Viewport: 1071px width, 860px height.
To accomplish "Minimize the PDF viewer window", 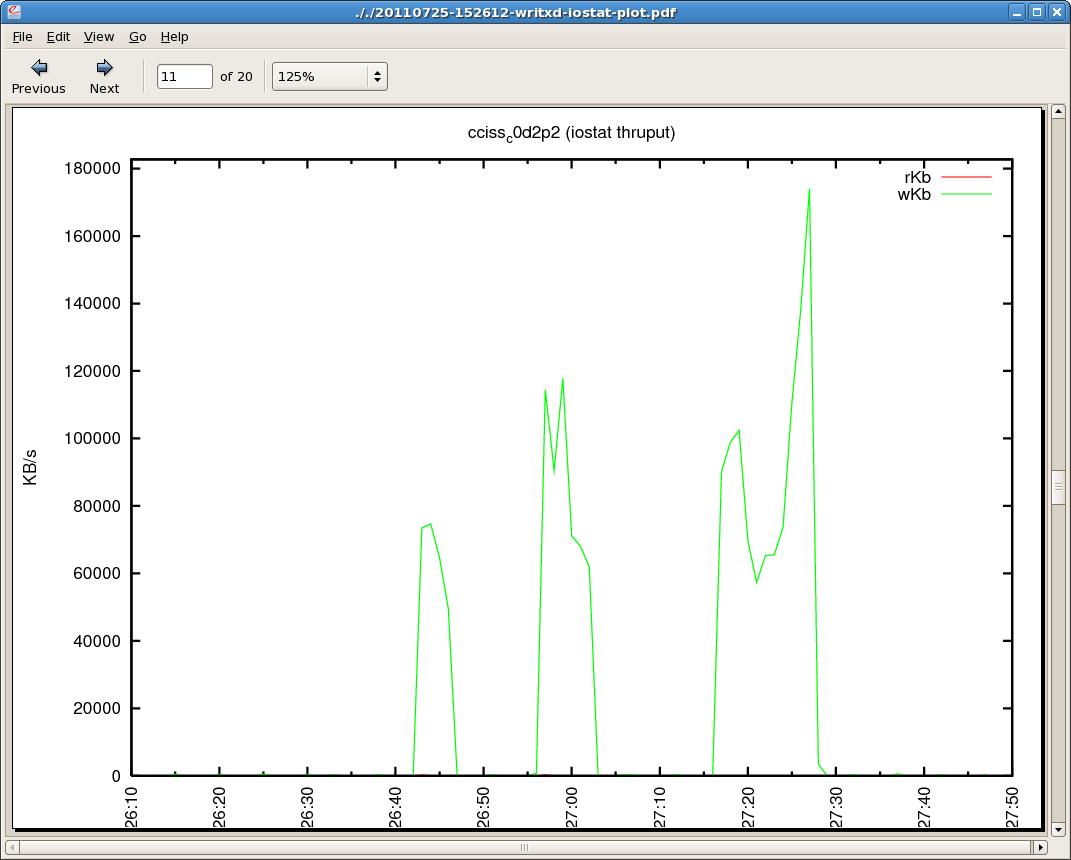I will pos(1017,12).
